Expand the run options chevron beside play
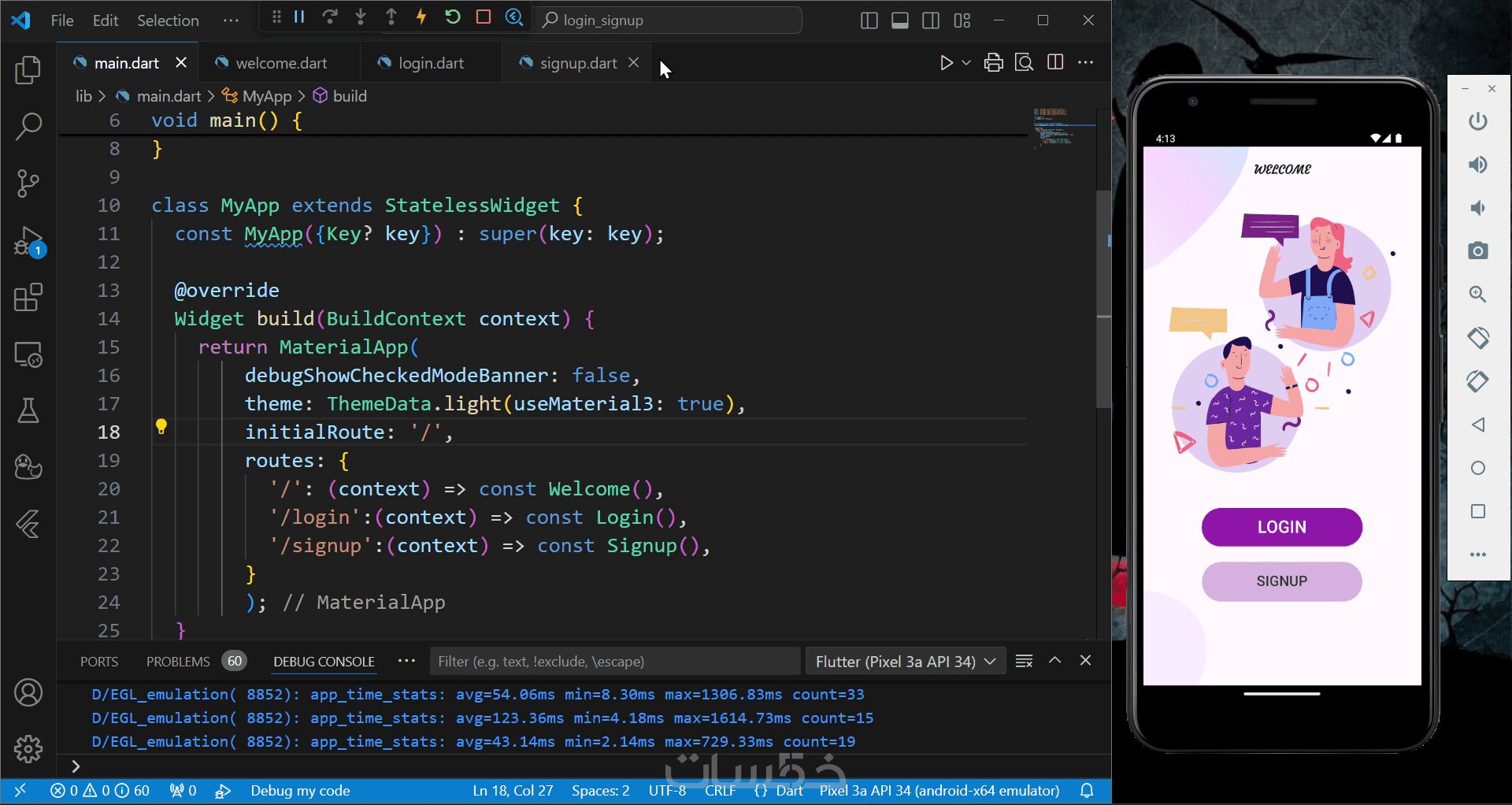Viewport: 1512px width, 805px height. 966,63
